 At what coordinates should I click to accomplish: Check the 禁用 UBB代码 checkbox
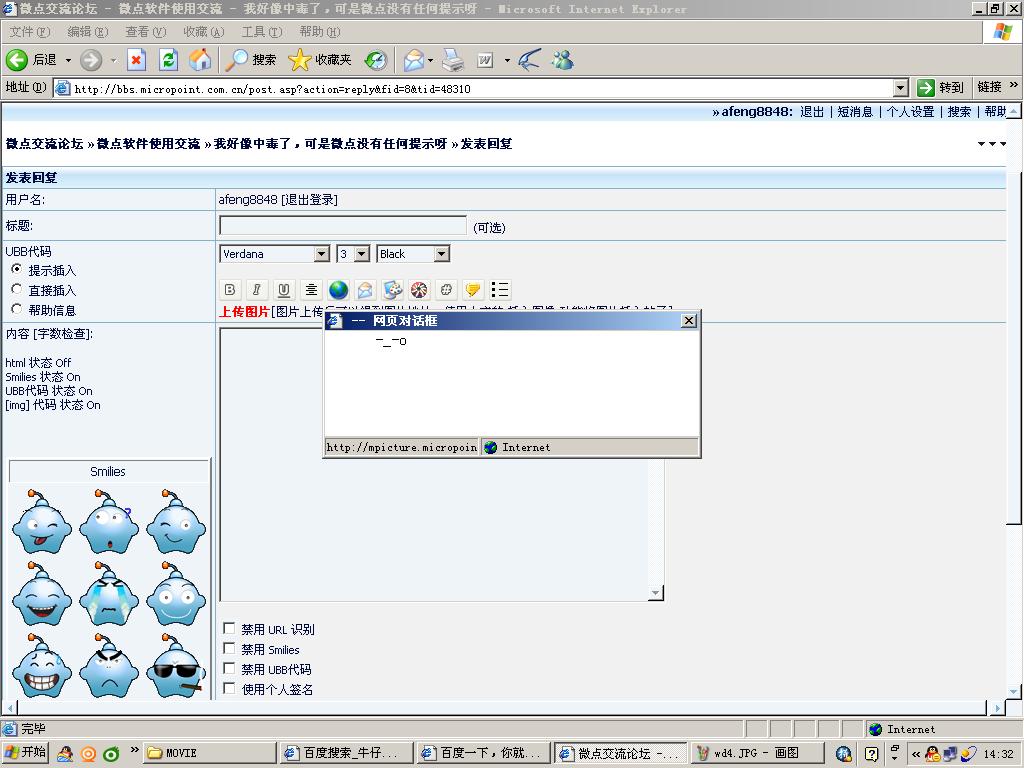pyautogui.click(x=229, y=668)
